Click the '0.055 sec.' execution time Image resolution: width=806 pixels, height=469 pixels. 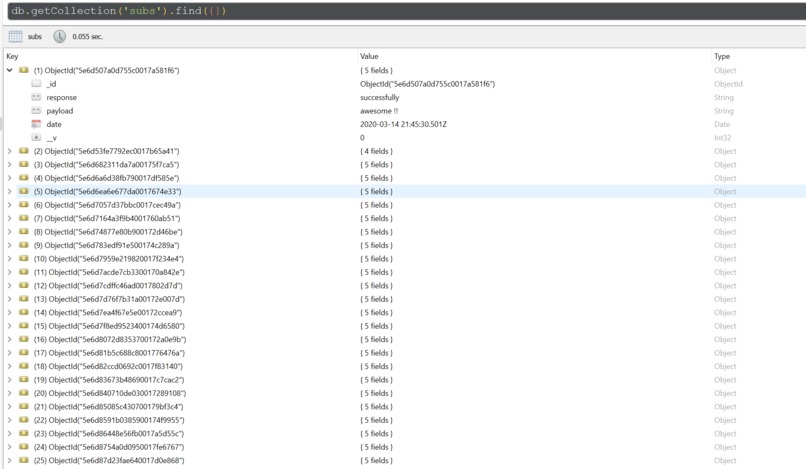(x=87, y=37)
